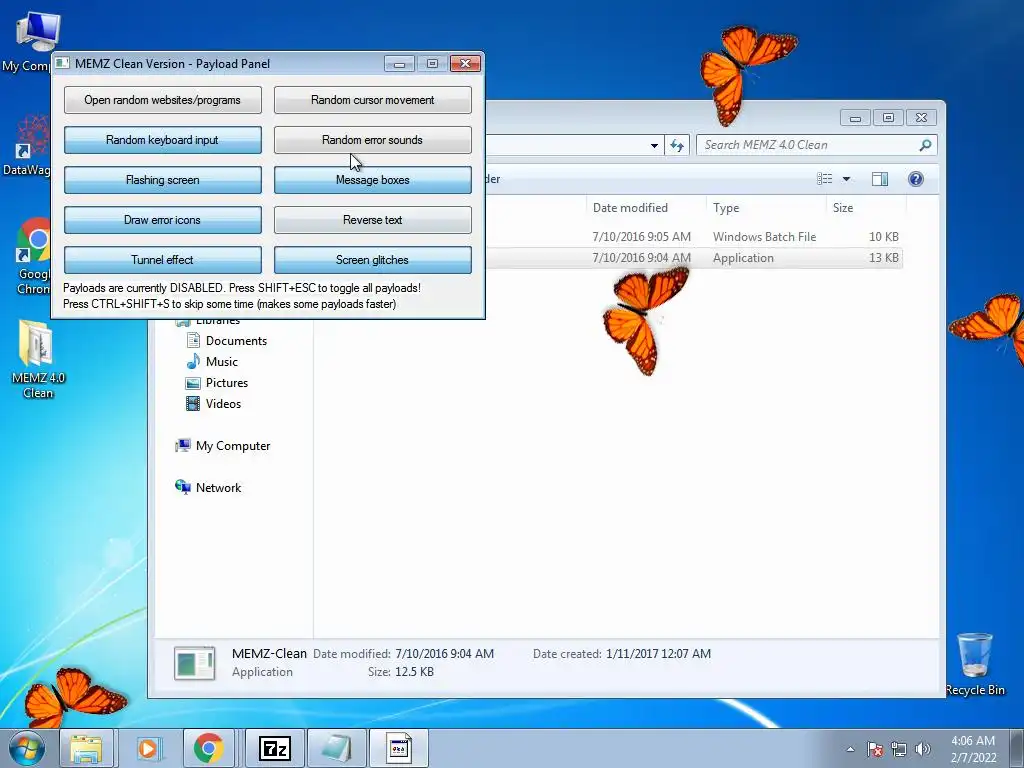Select My Computer in navigation pane

pyautogui.click(x=223, y=445)
